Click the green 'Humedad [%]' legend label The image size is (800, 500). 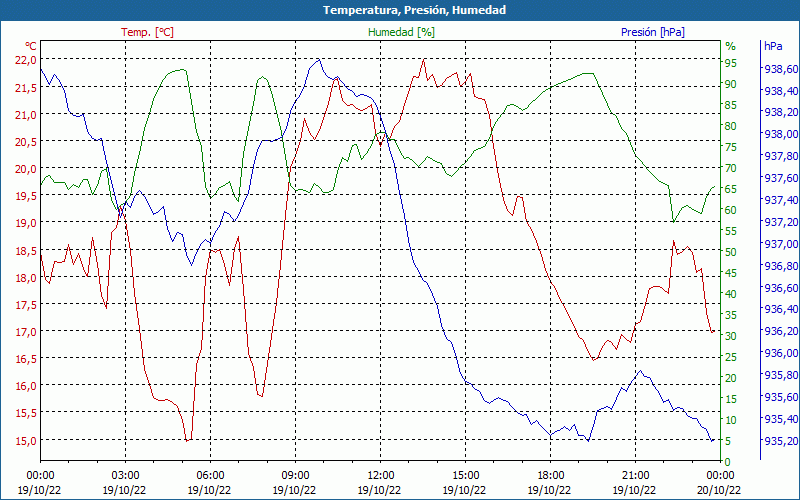click(x=402, y=32)
